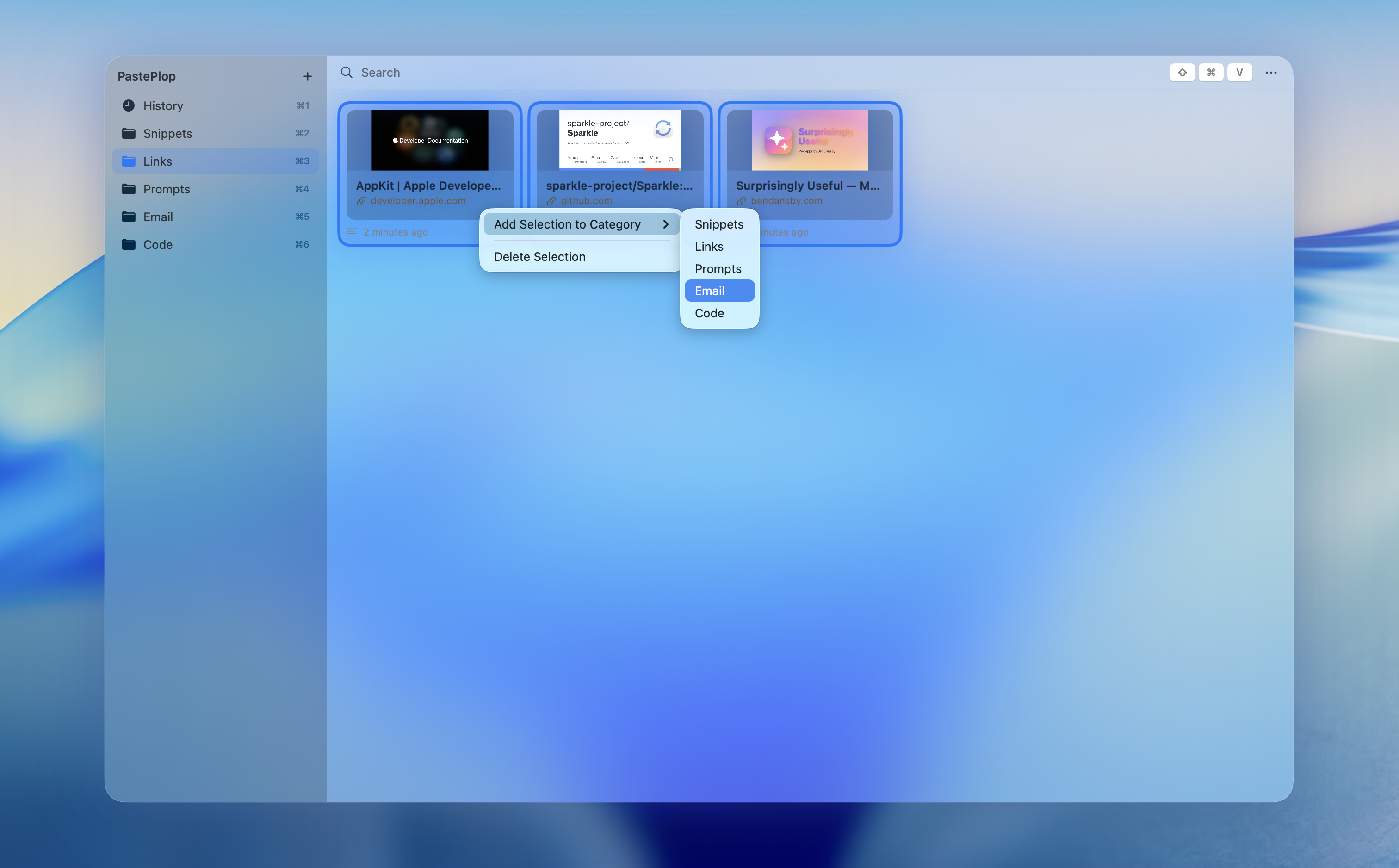This screenshot has width=1399, height=868.
Task: Click the link icon beside github.com
Action: 551,201
